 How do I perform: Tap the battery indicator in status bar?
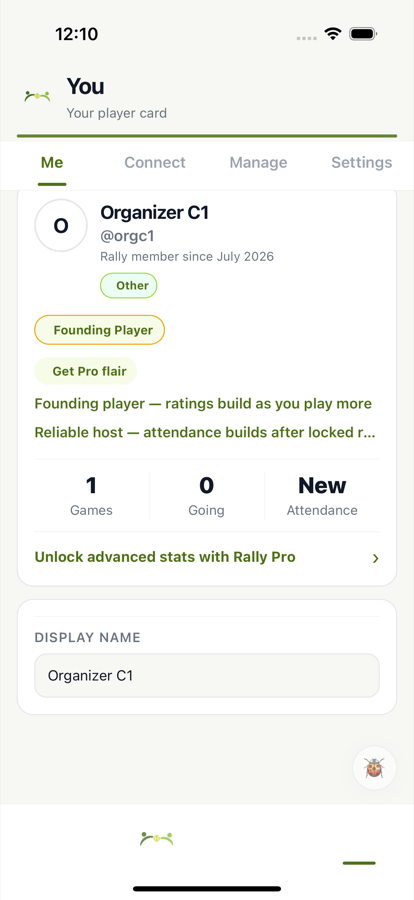coord(363,34)
